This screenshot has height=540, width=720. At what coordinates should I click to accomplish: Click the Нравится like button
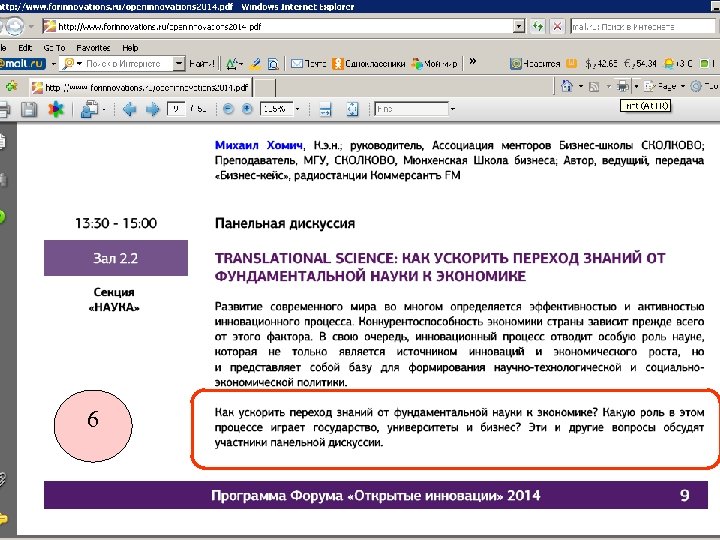[x=535, y=64]
